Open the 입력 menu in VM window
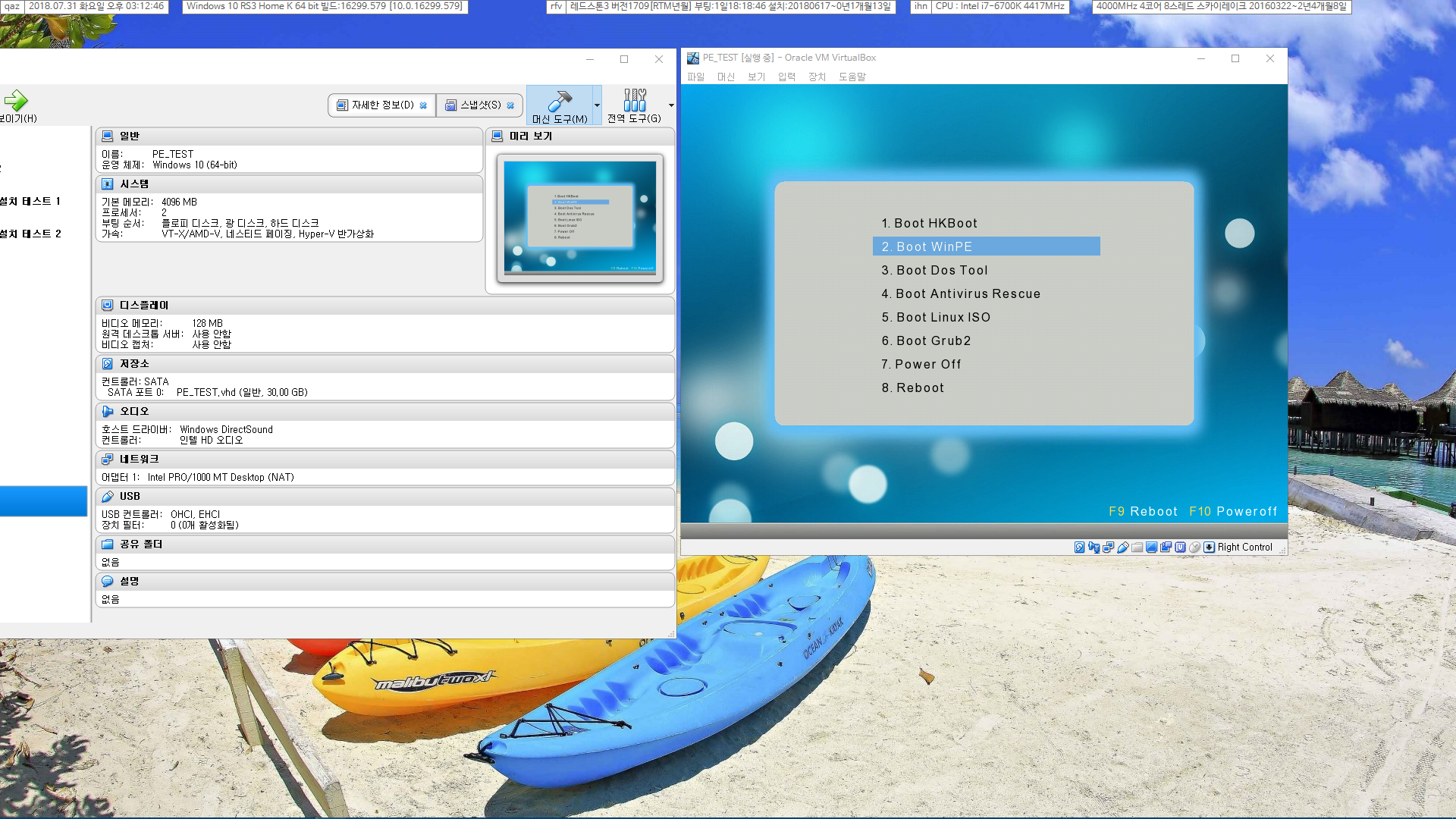 click(786, 77)
